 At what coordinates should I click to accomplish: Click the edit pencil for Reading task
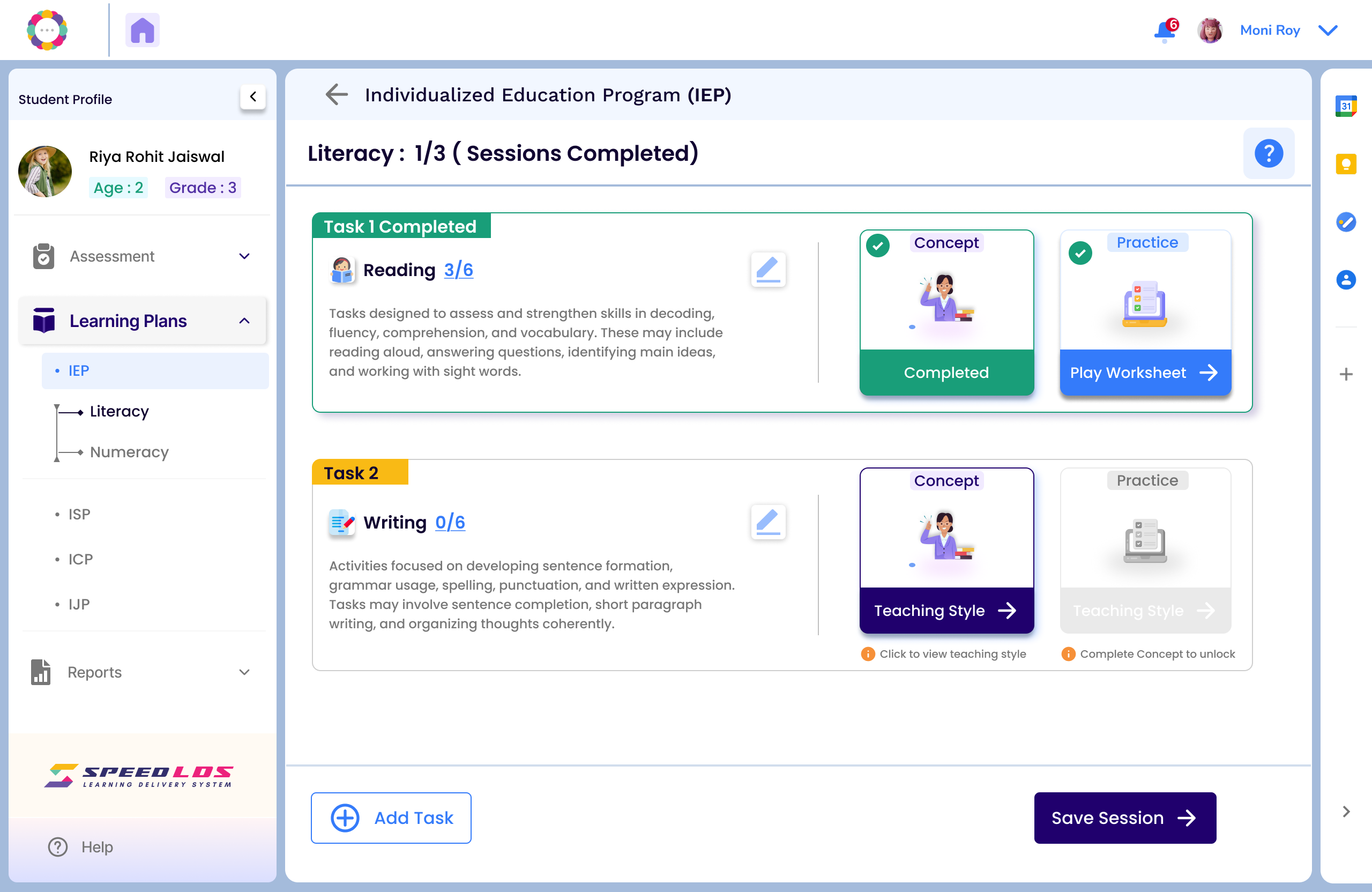[768, 269]
